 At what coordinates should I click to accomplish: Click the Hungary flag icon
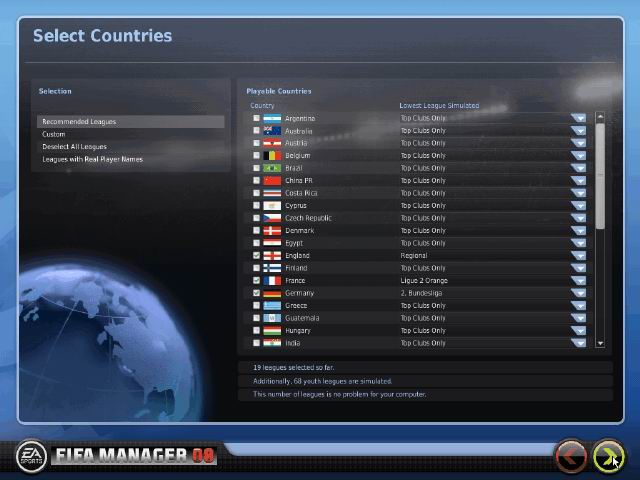click(x=272, y=331)
